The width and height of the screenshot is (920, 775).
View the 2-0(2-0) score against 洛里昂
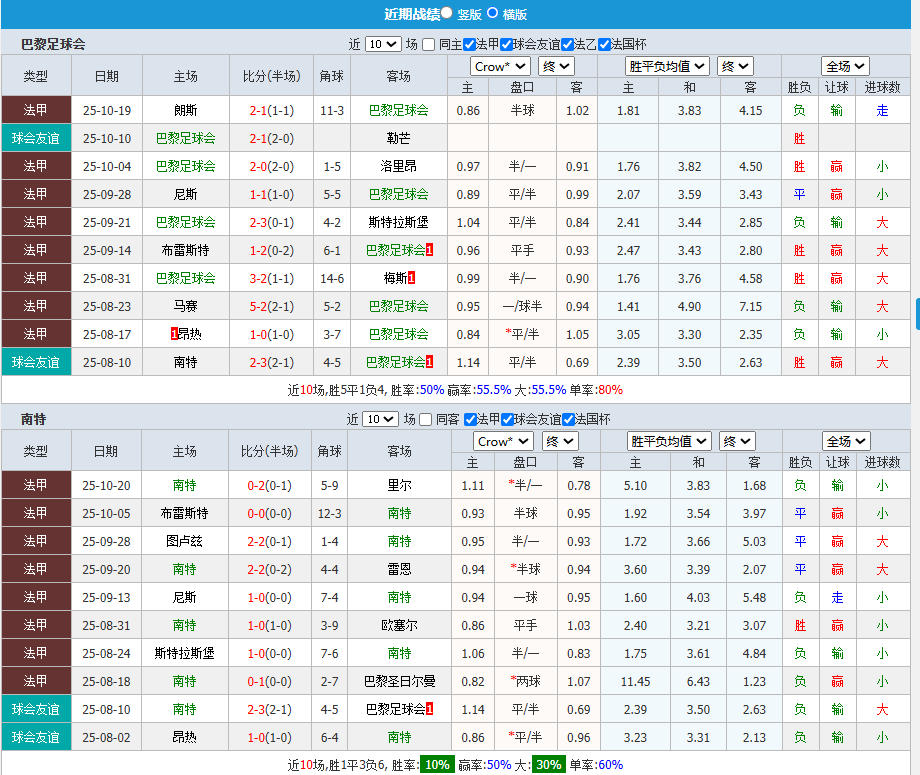[271, 166]
